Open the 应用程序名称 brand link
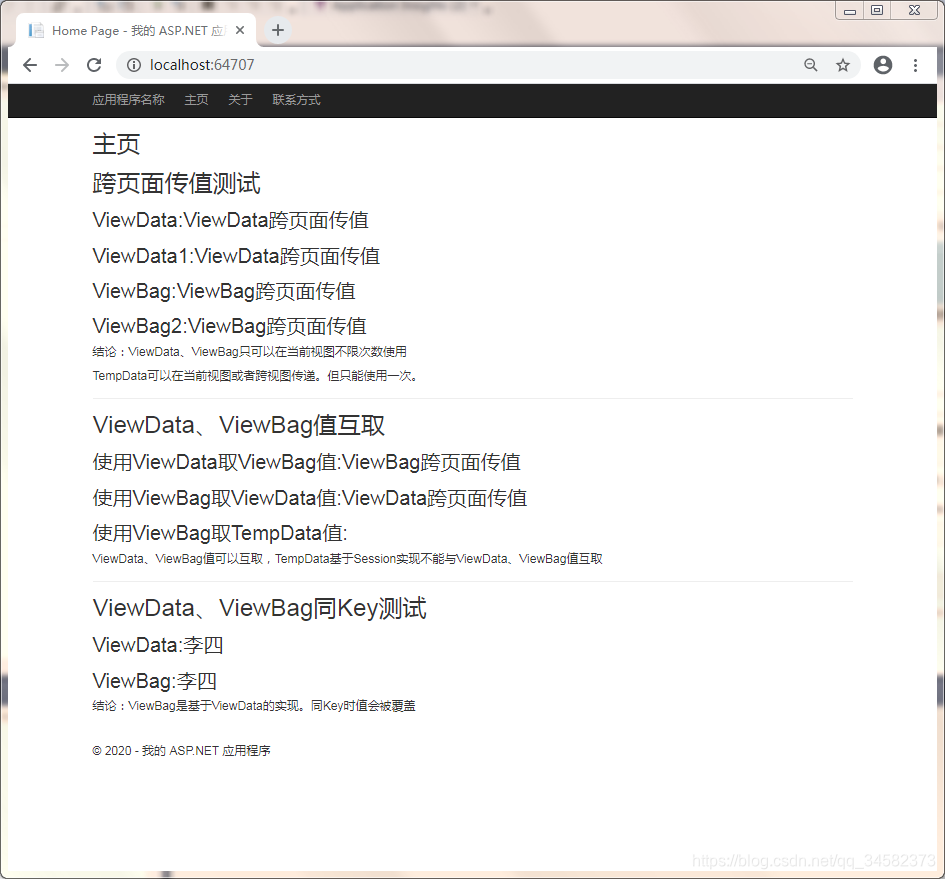 (128, 100)
